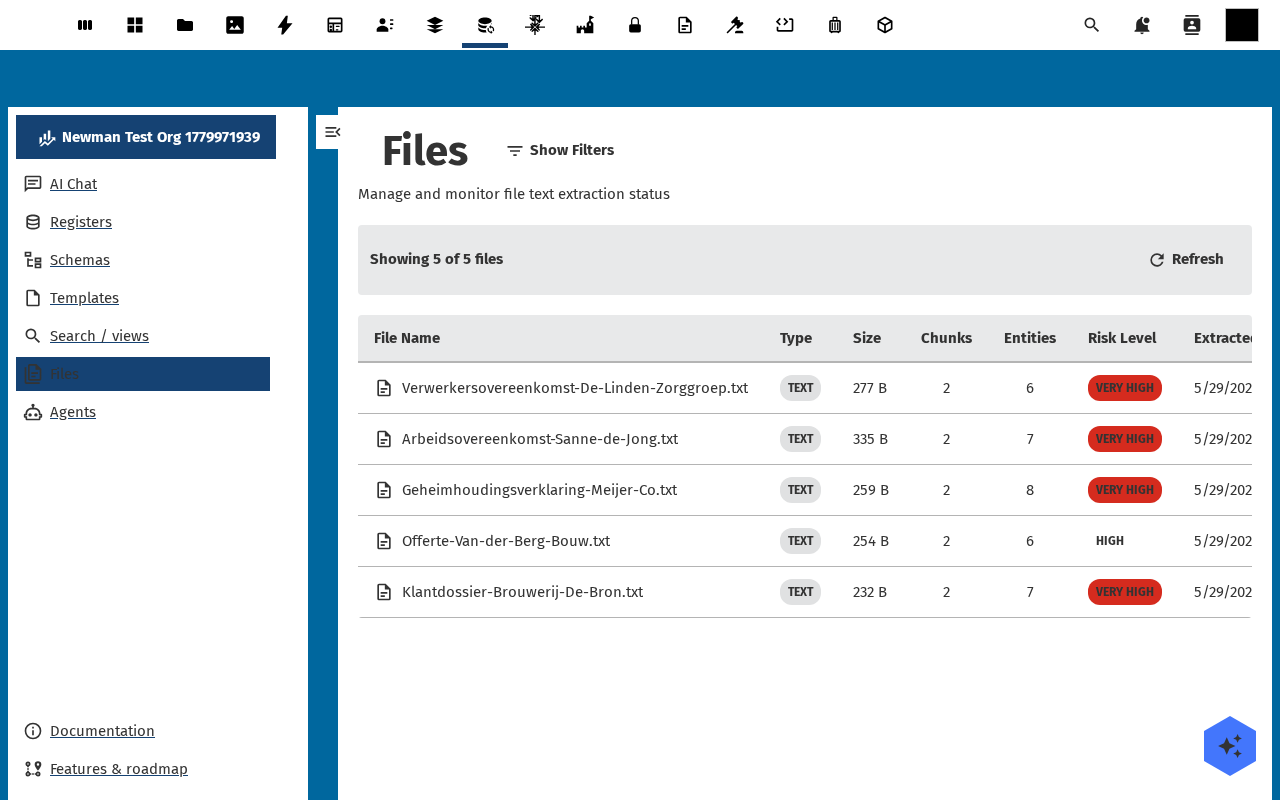Click the Refresh button
The height and width of the screenshot is (800, 1280).
(x=1186, y=259)
